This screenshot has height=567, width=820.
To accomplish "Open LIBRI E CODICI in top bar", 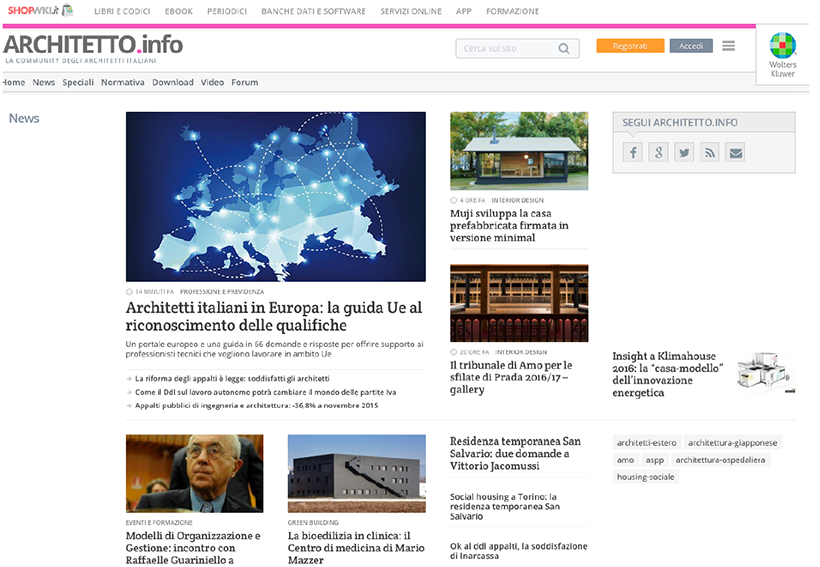I will tap(122, 11).
